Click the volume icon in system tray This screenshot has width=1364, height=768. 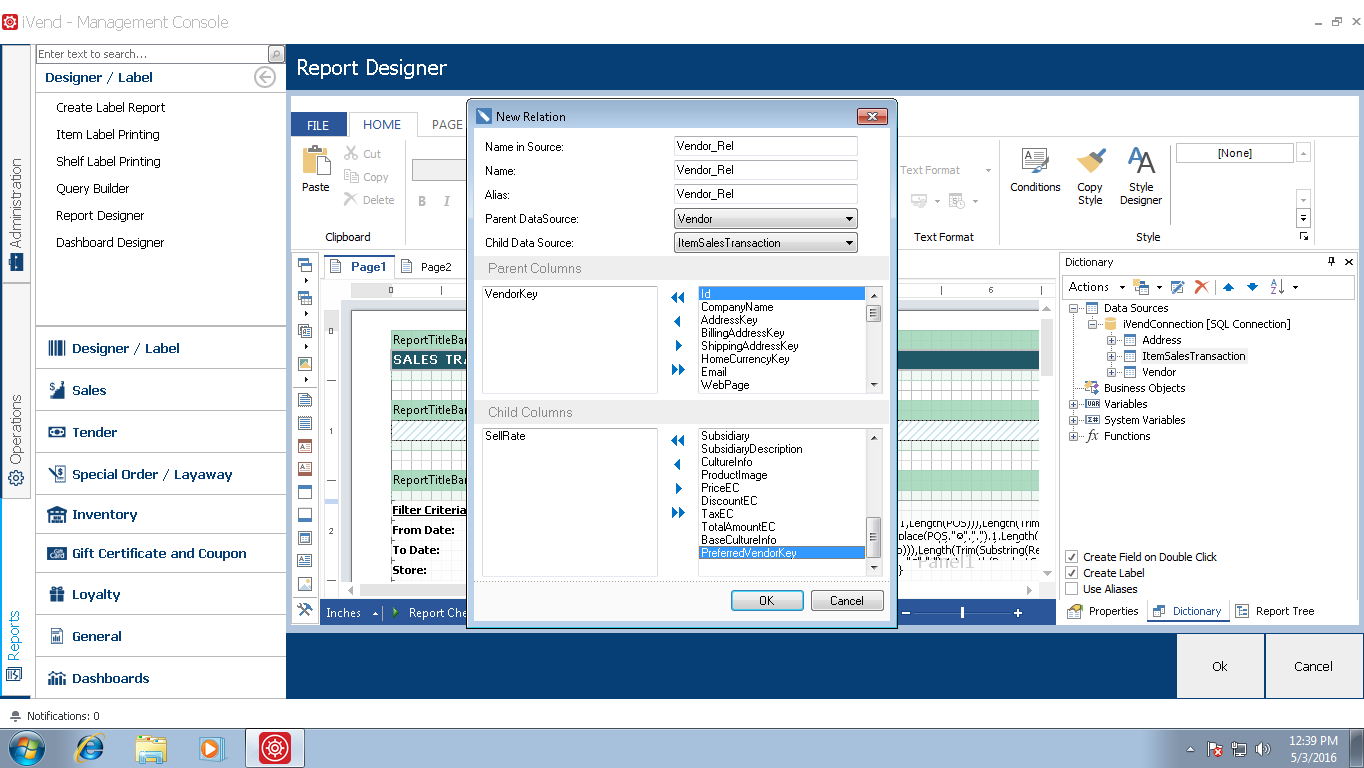point(1263,748)
